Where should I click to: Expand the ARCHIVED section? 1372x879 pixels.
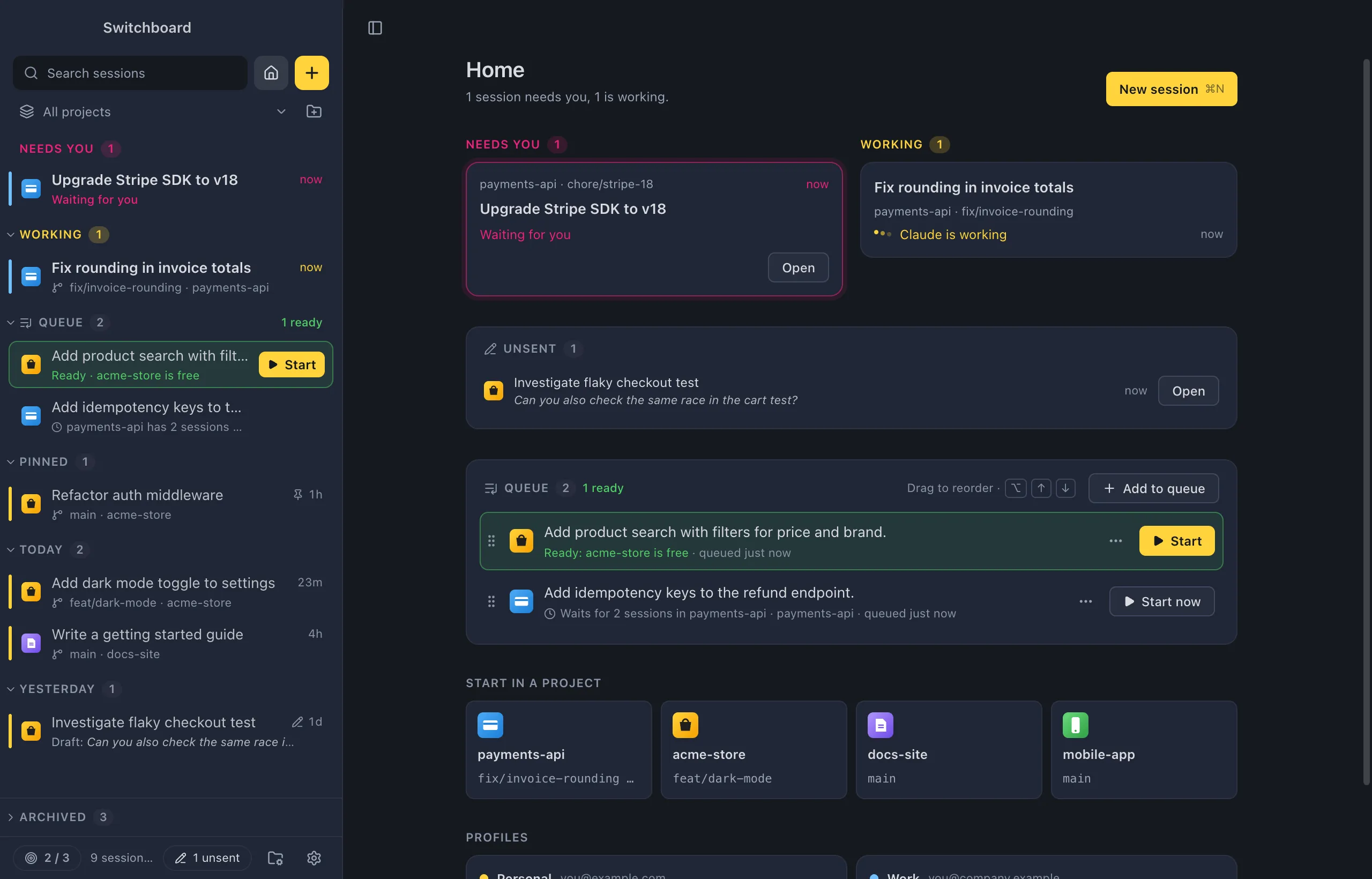coord(11,817)
